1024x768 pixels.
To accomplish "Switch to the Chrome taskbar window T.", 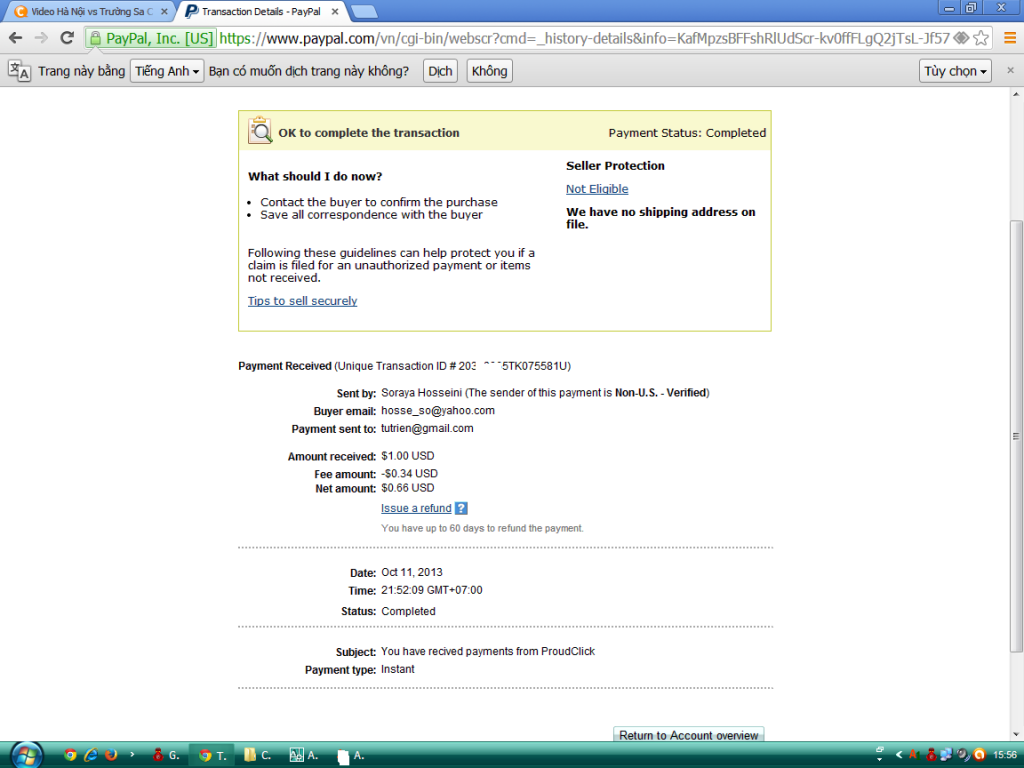I will pos(213,755).
